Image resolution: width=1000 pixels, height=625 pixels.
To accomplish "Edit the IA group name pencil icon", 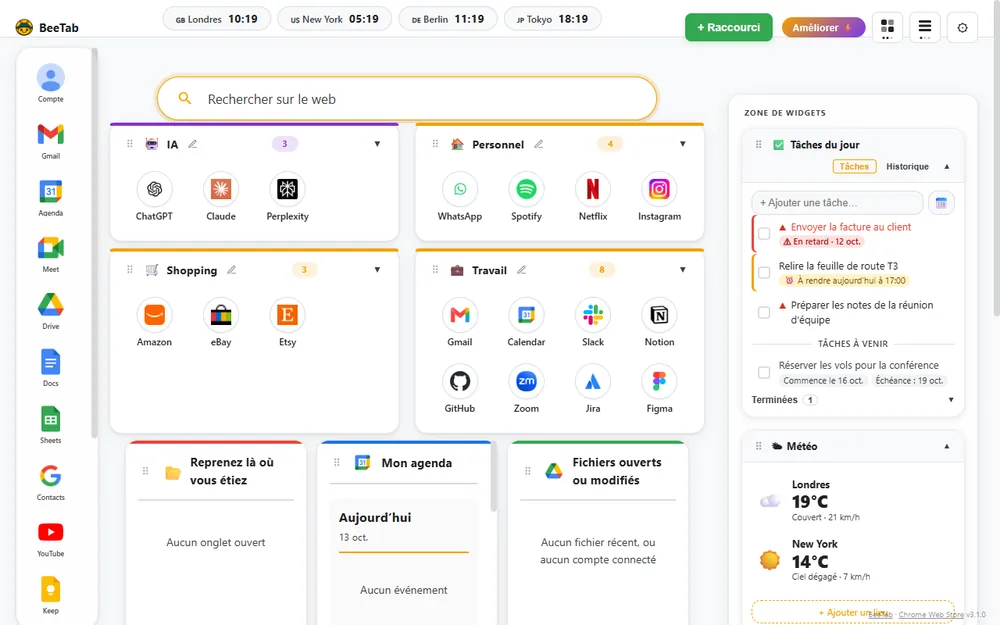I will point(193,145).
